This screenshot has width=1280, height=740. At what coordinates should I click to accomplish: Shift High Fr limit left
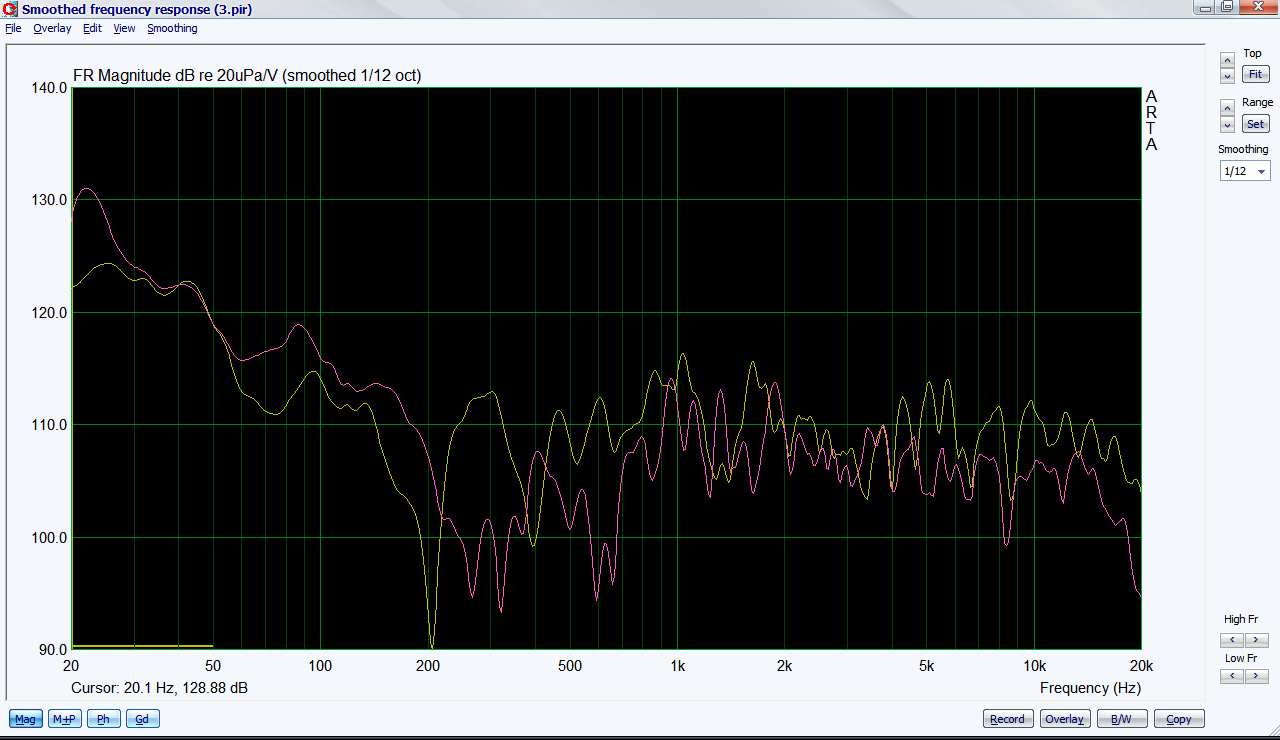pyautogui.click(x=1232, y=640)
